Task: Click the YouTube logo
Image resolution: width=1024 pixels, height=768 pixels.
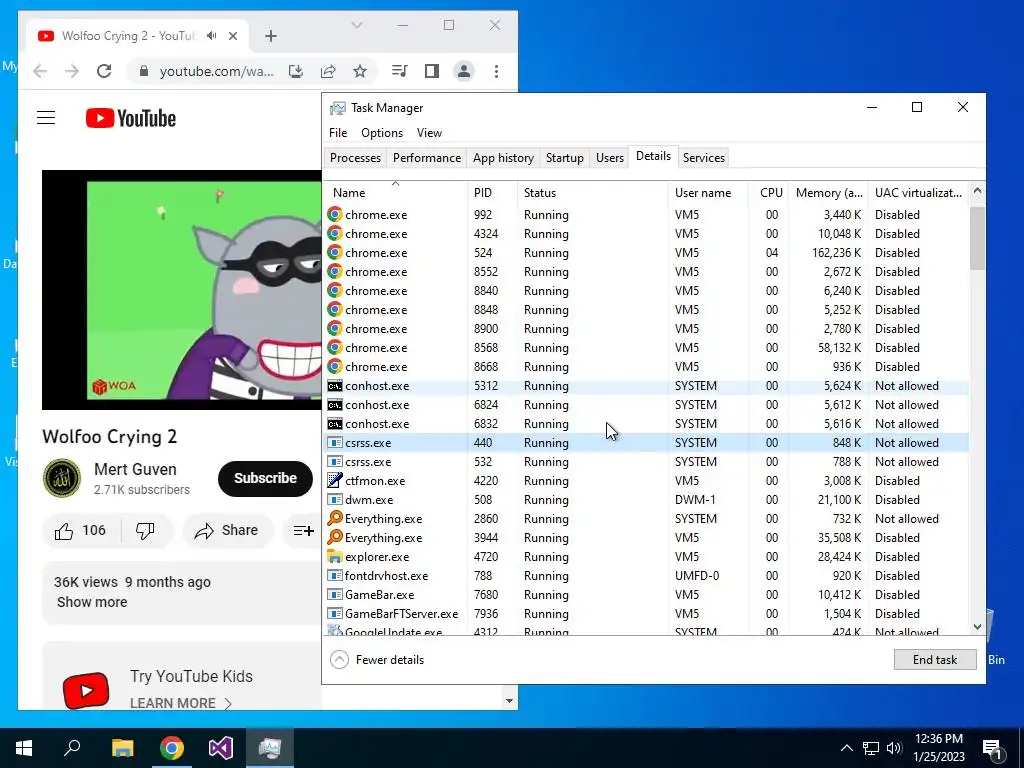Action: pos(131,118)
